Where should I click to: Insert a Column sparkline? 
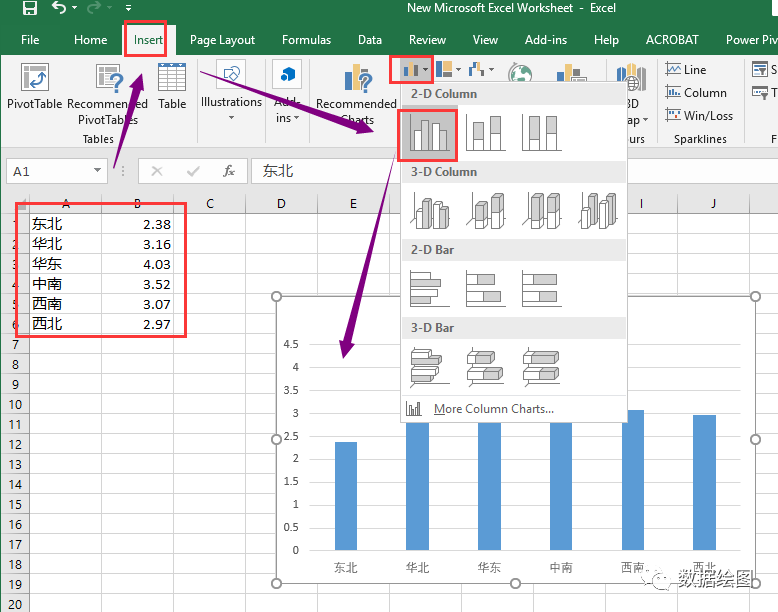tap(696, 92)
